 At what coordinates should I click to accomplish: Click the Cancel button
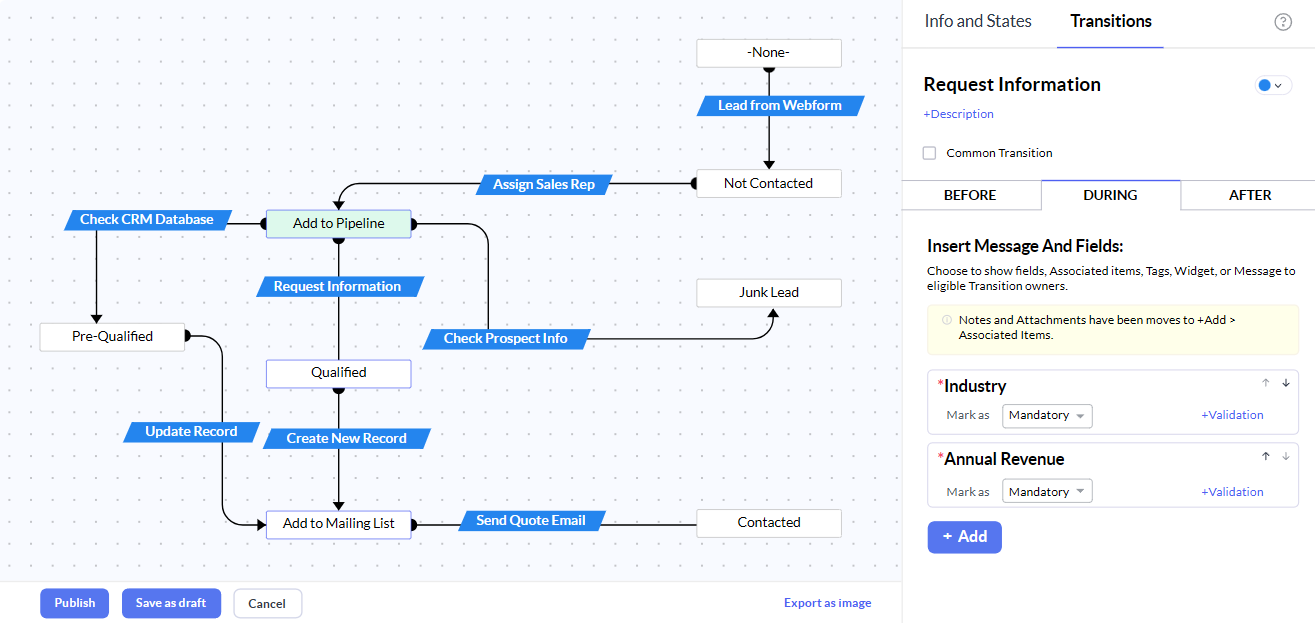(267, 604)
